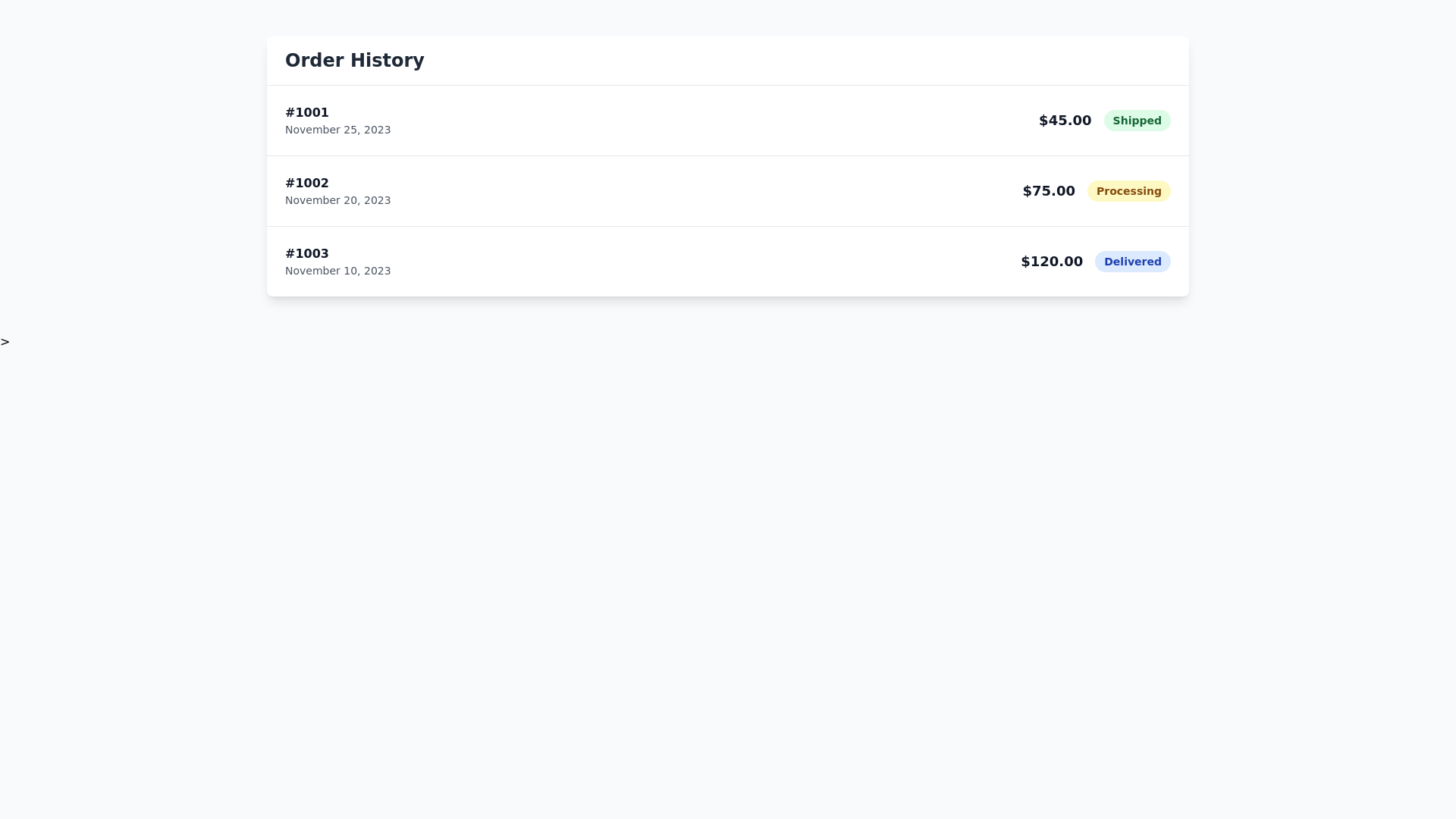Click the Processing status badge
1456x819 pixels.
click(x=1129, y=190)
